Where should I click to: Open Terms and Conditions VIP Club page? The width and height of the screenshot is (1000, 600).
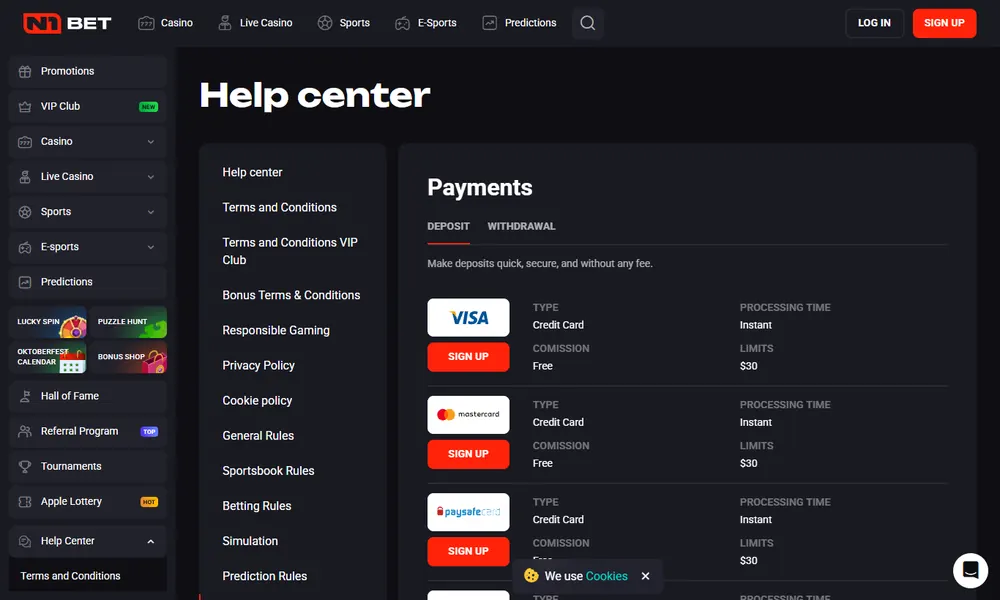[x=290, y=251]
